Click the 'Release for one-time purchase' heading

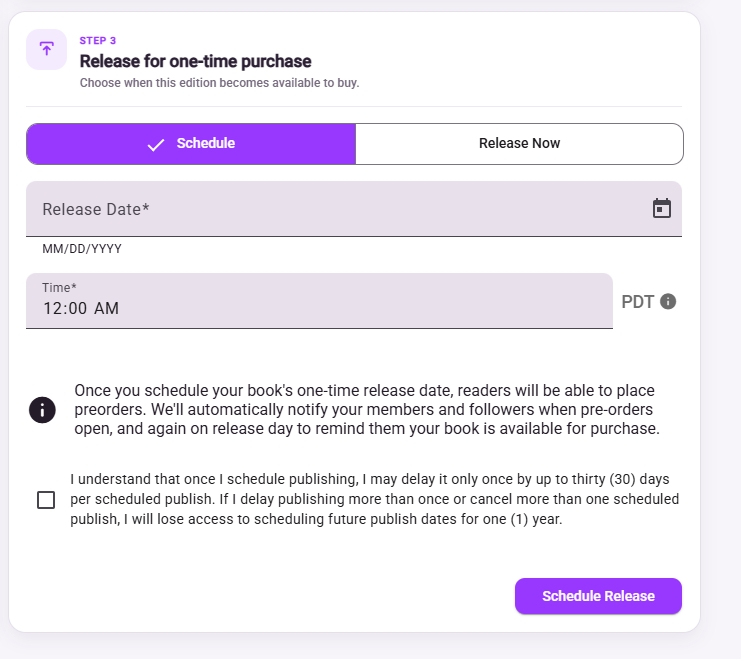(x=195, y=61)
